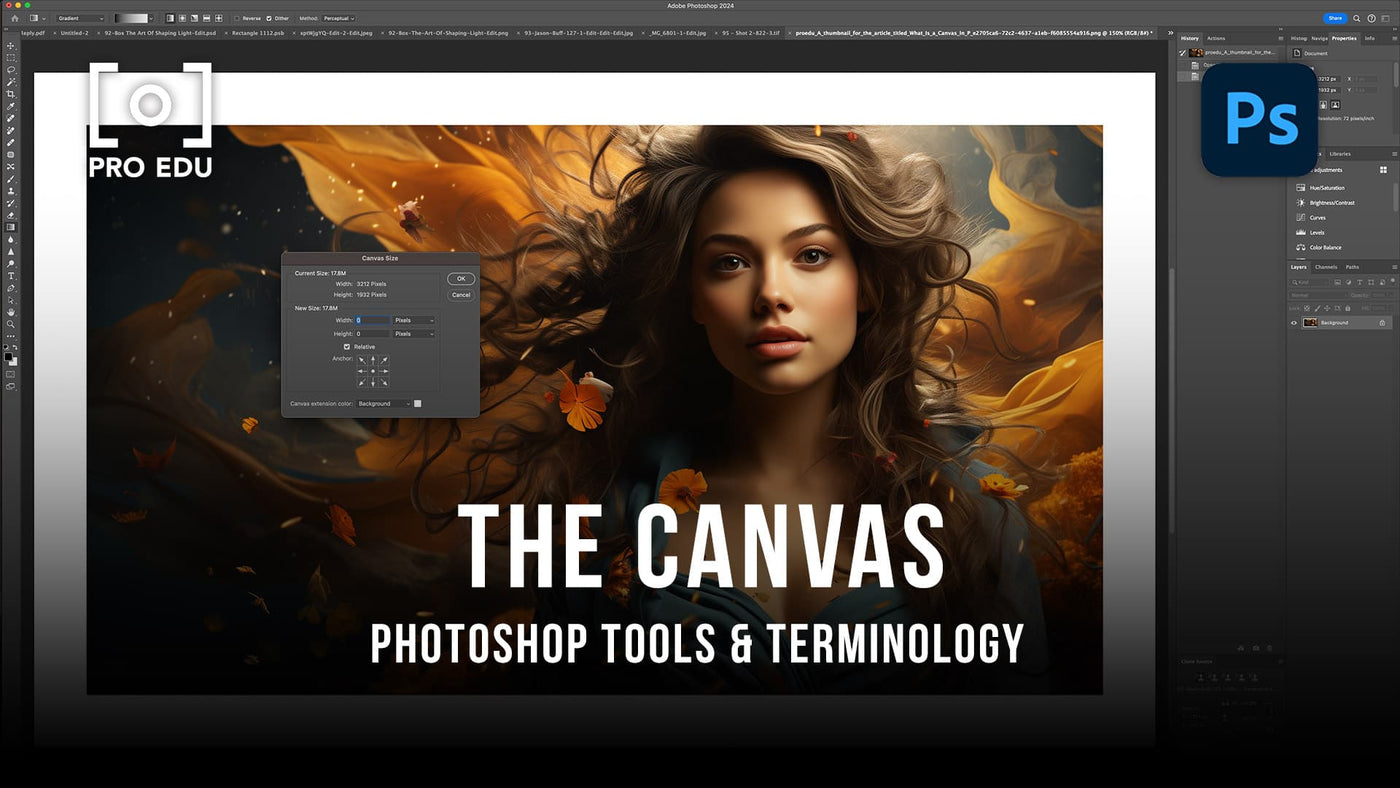The image size is (1400, 788).
Task: Click Cancel in Canvas Size dialog
Action: (461, 295)
